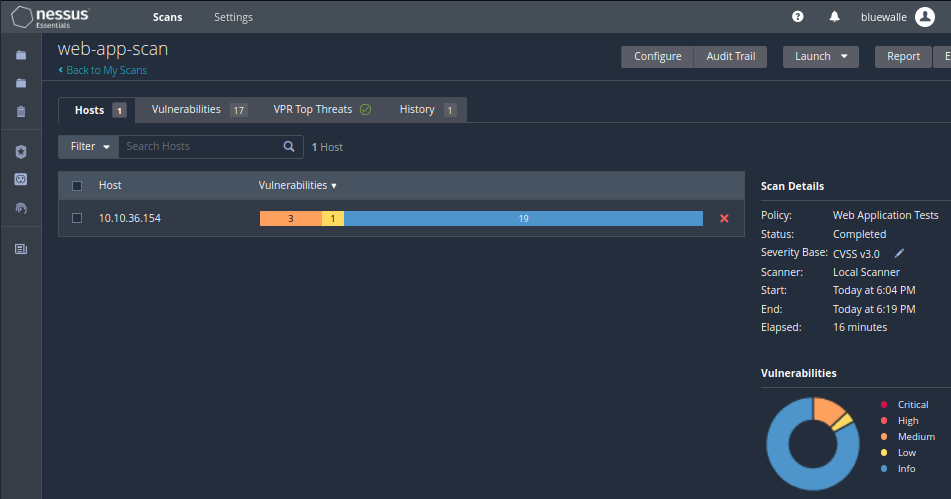
Task: Open Policies shield icon in sidebar
Action: pos(21,152)
